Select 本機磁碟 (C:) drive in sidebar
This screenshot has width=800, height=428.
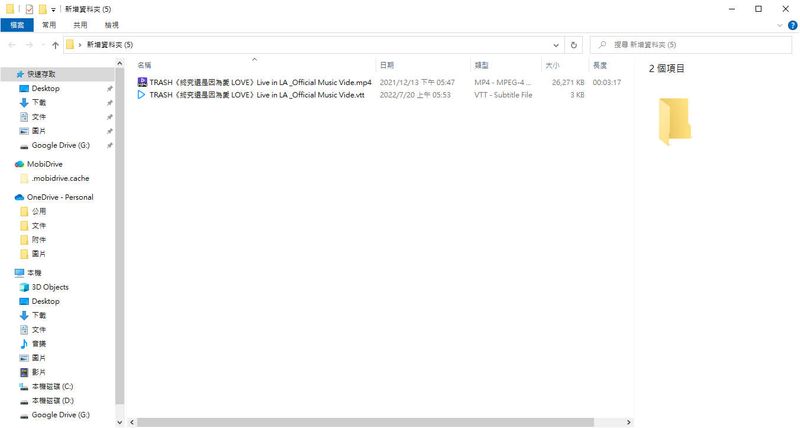click(x=53, y=387)
